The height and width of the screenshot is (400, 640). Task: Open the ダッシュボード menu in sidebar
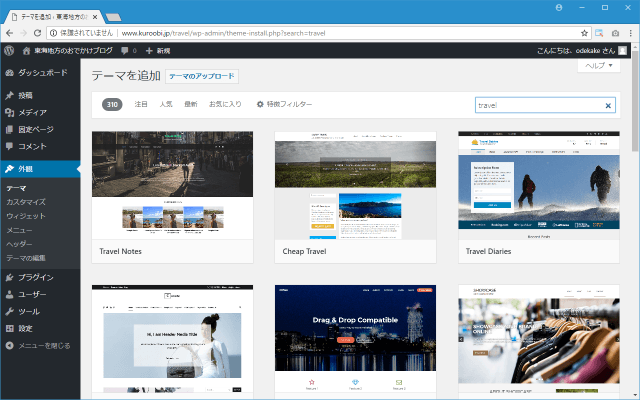[x=42, y=73]
